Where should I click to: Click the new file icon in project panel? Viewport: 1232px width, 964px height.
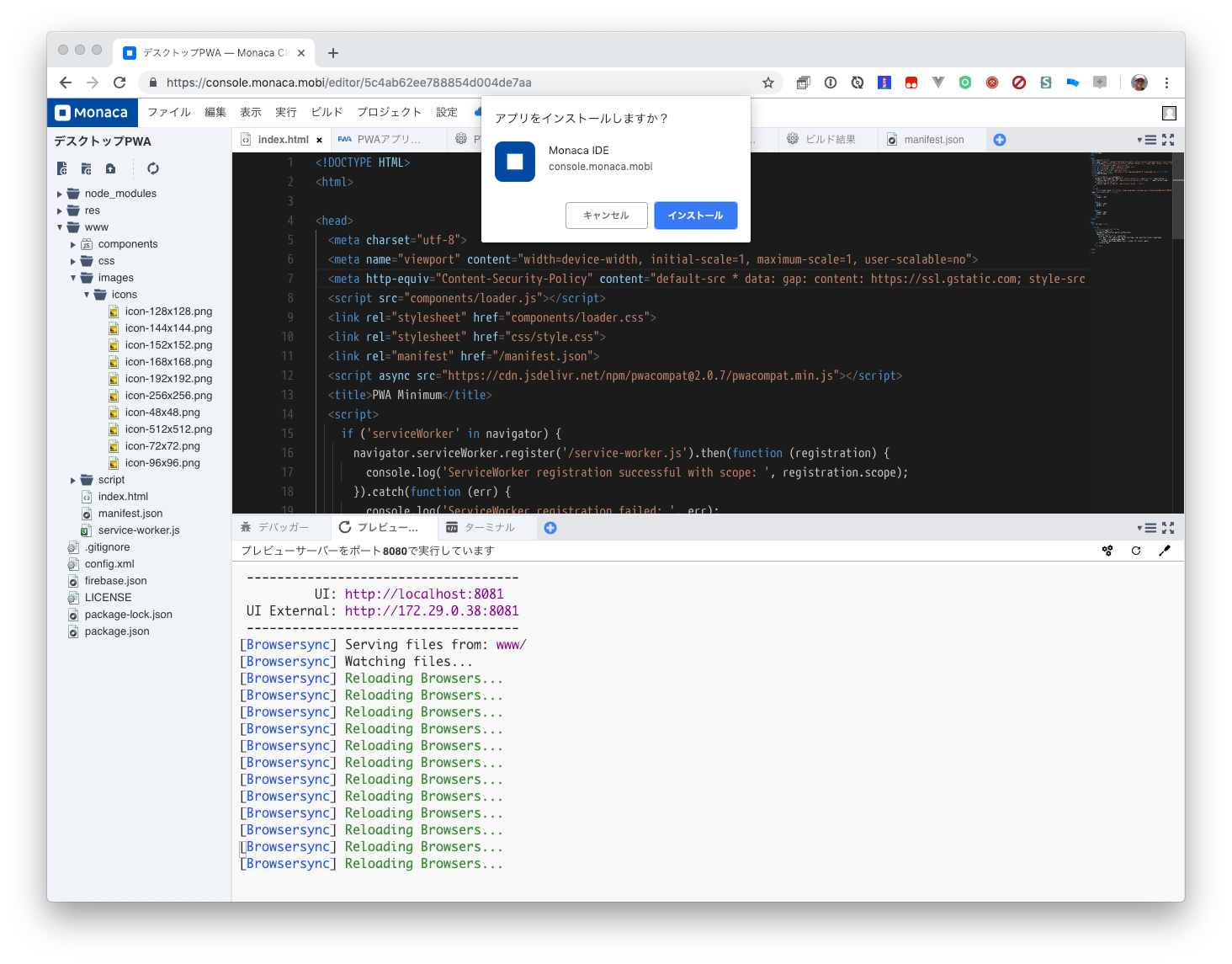[x=62, y=168]
